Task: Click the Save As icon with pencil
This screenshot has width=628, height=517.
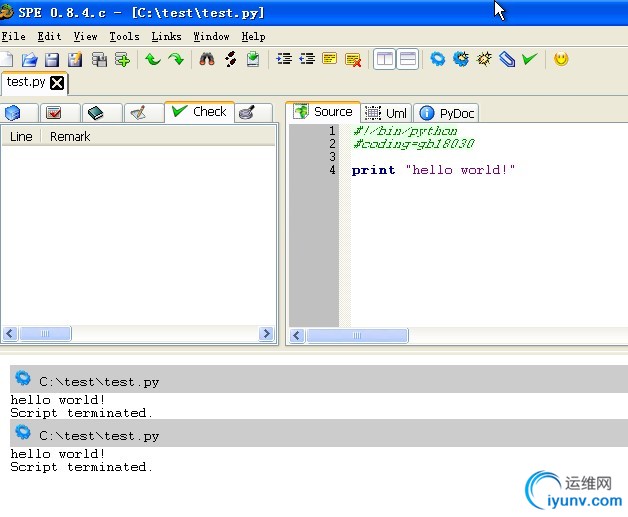Action: pos(75,59)
